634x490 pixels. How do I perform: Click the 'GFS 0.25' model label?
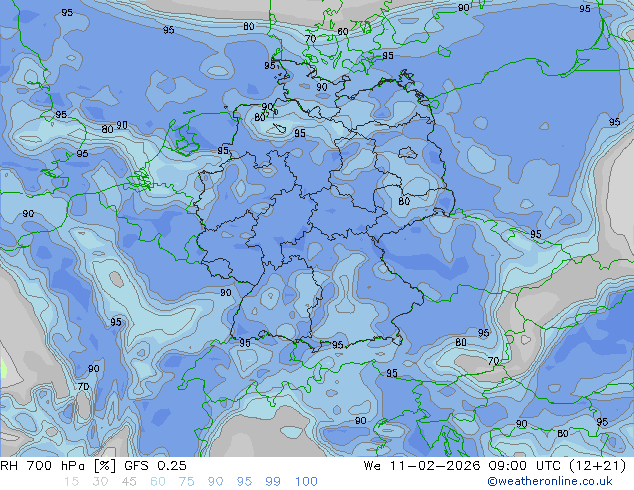(155, 466)
